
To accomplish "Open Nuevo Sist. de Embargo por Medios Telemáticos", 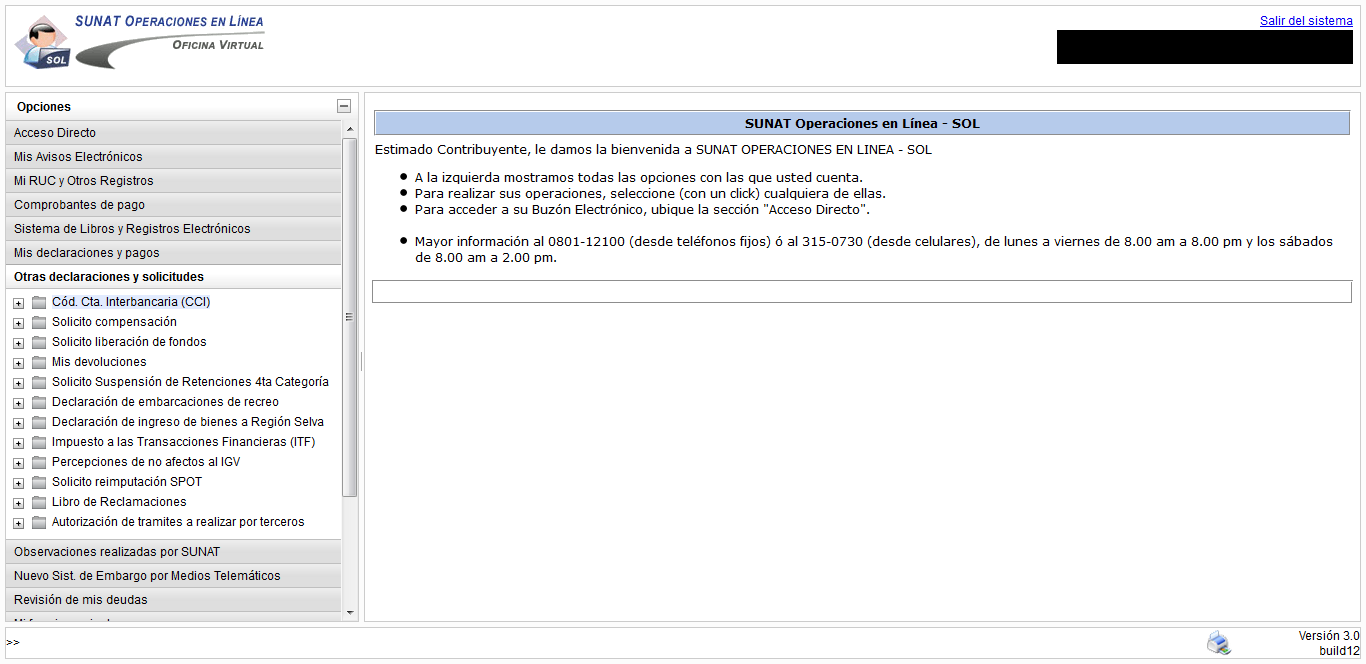I will tap(174, 576).
